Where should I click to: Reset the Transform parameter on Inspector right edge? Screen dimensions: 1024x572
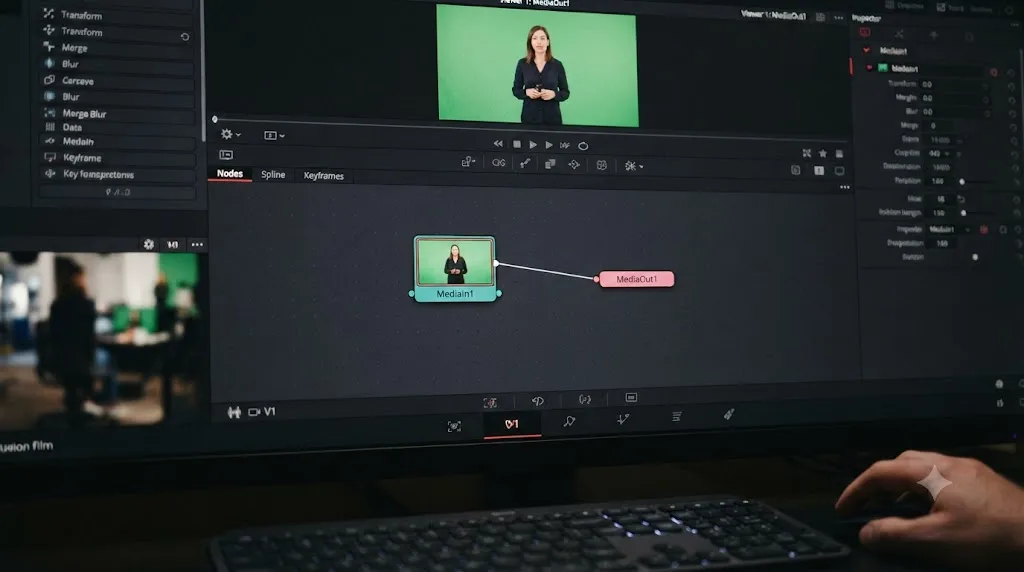(x=1011, y=87)
